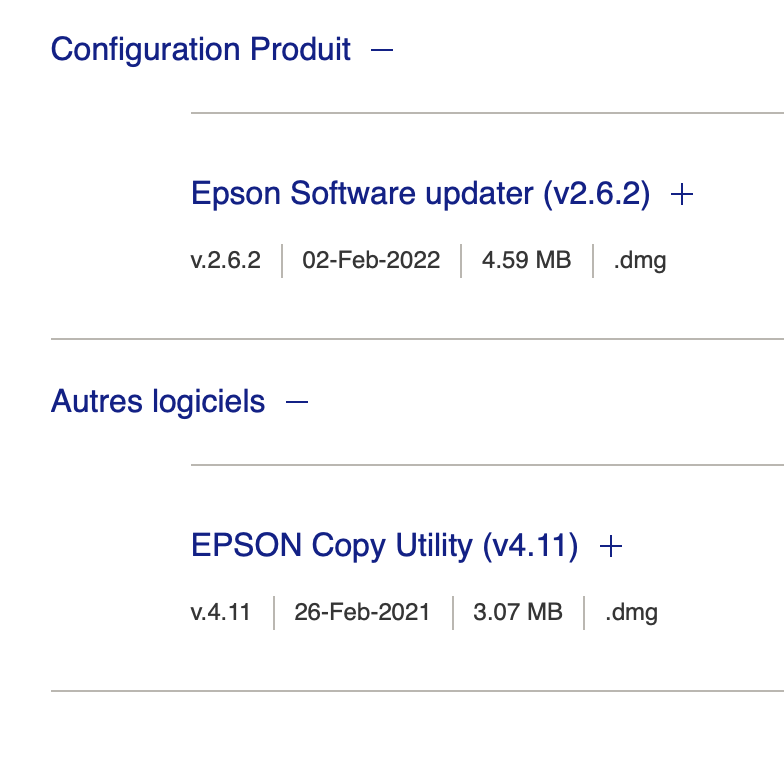Image resolution: width=784 pixels, height=762 pixels.
Task: Click the 4.59 MB file size
Action: [526, 260]
